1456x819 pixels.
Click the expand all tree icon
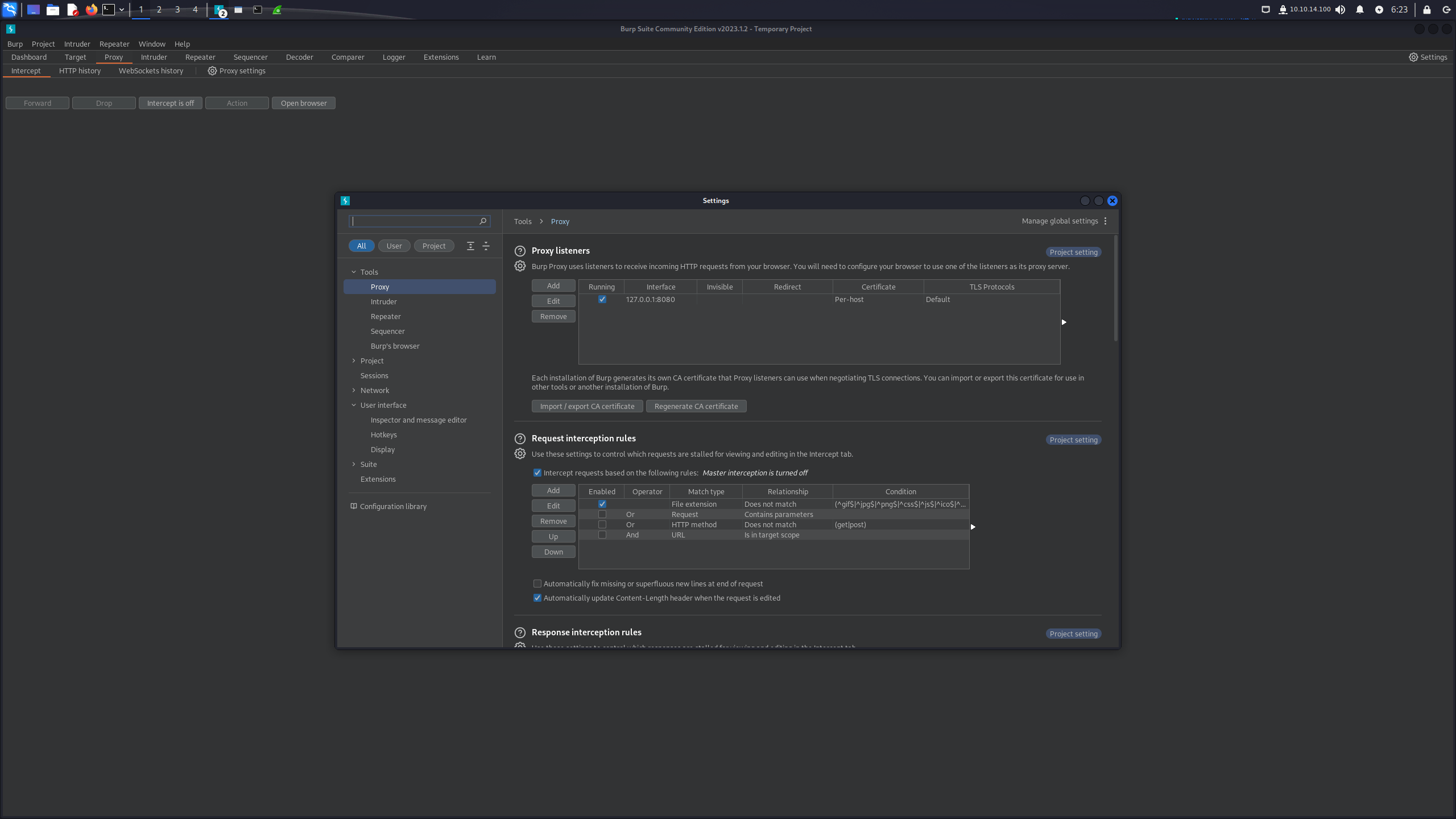tap(470, 246)
